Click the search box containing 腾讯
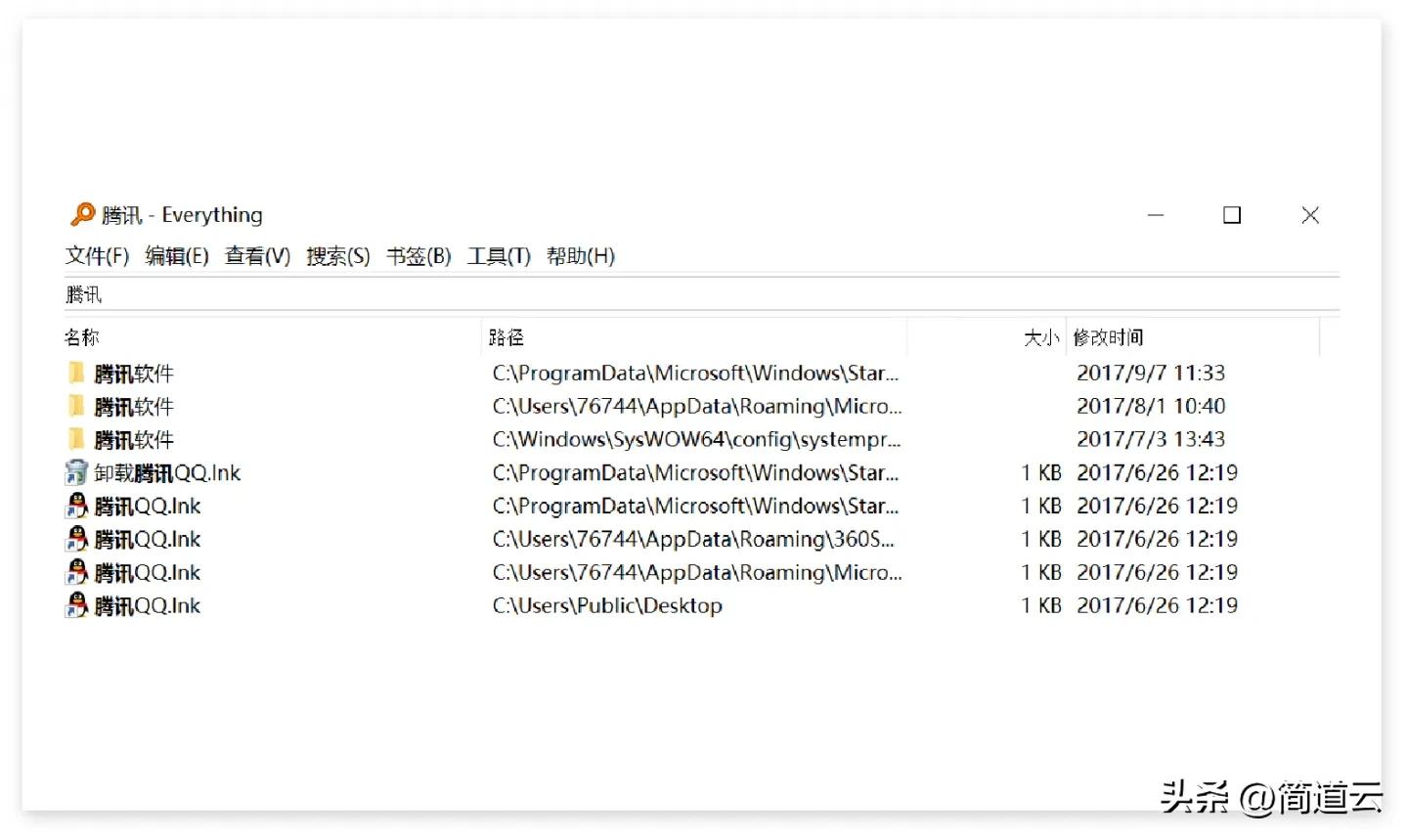This screenshot has width=1408, height=840. click(x=702, y=294)
